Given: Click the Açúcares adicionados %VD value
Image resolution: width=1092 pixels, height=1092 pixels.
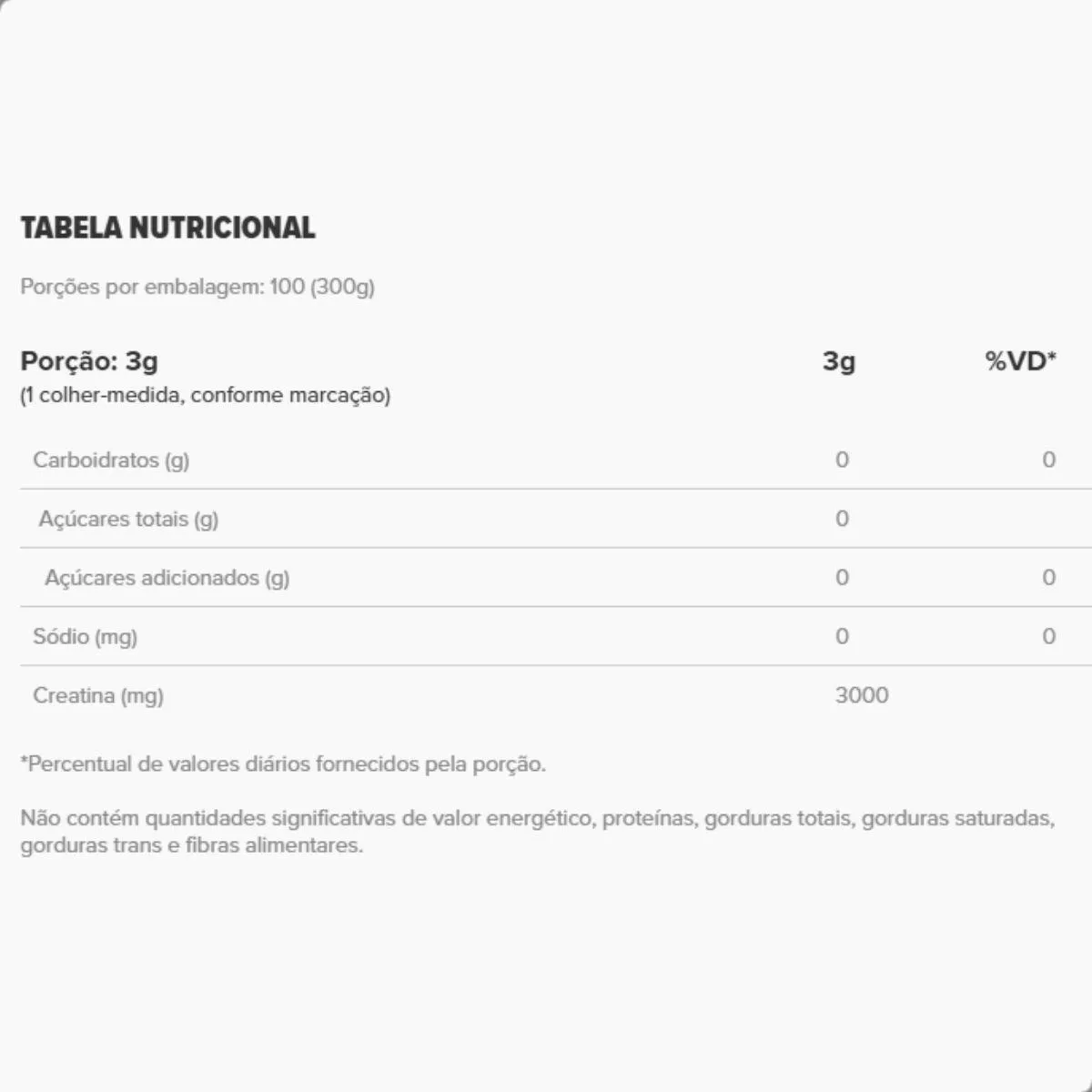Looking at the screenshot, I should (x=1048, y=578).
